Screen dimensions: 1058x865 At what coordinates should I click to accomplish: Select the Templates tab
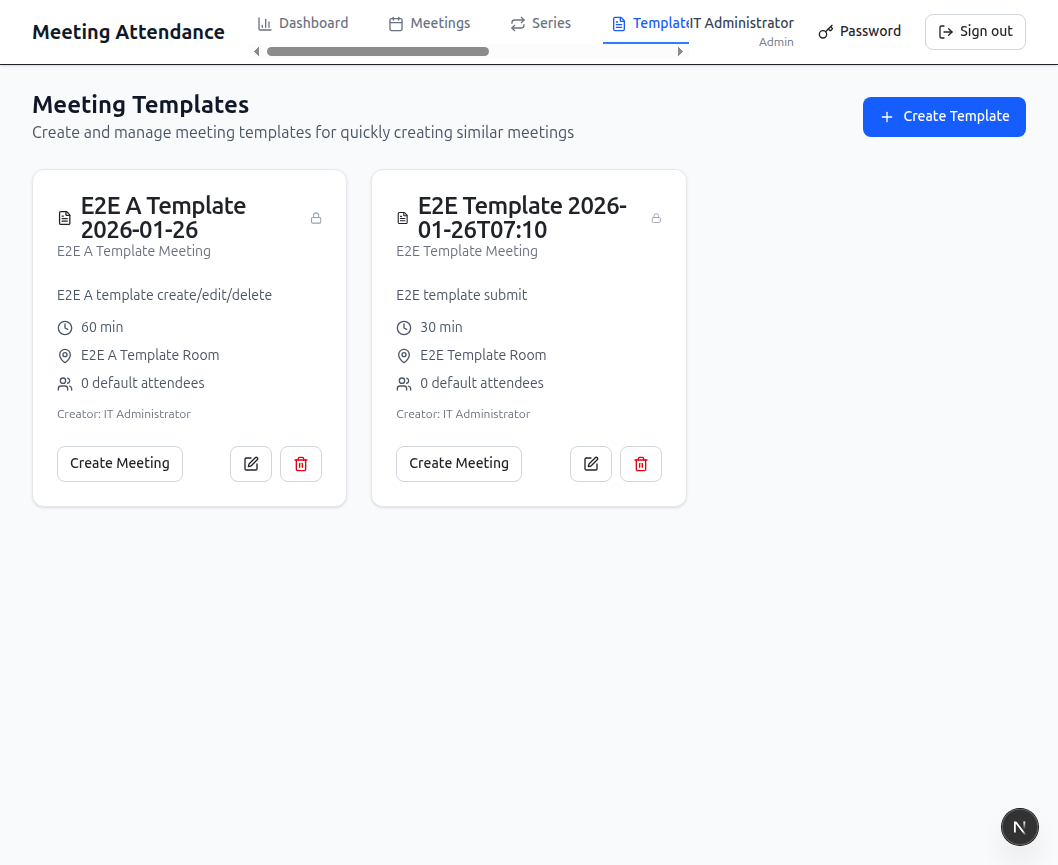tap(646, 24)
